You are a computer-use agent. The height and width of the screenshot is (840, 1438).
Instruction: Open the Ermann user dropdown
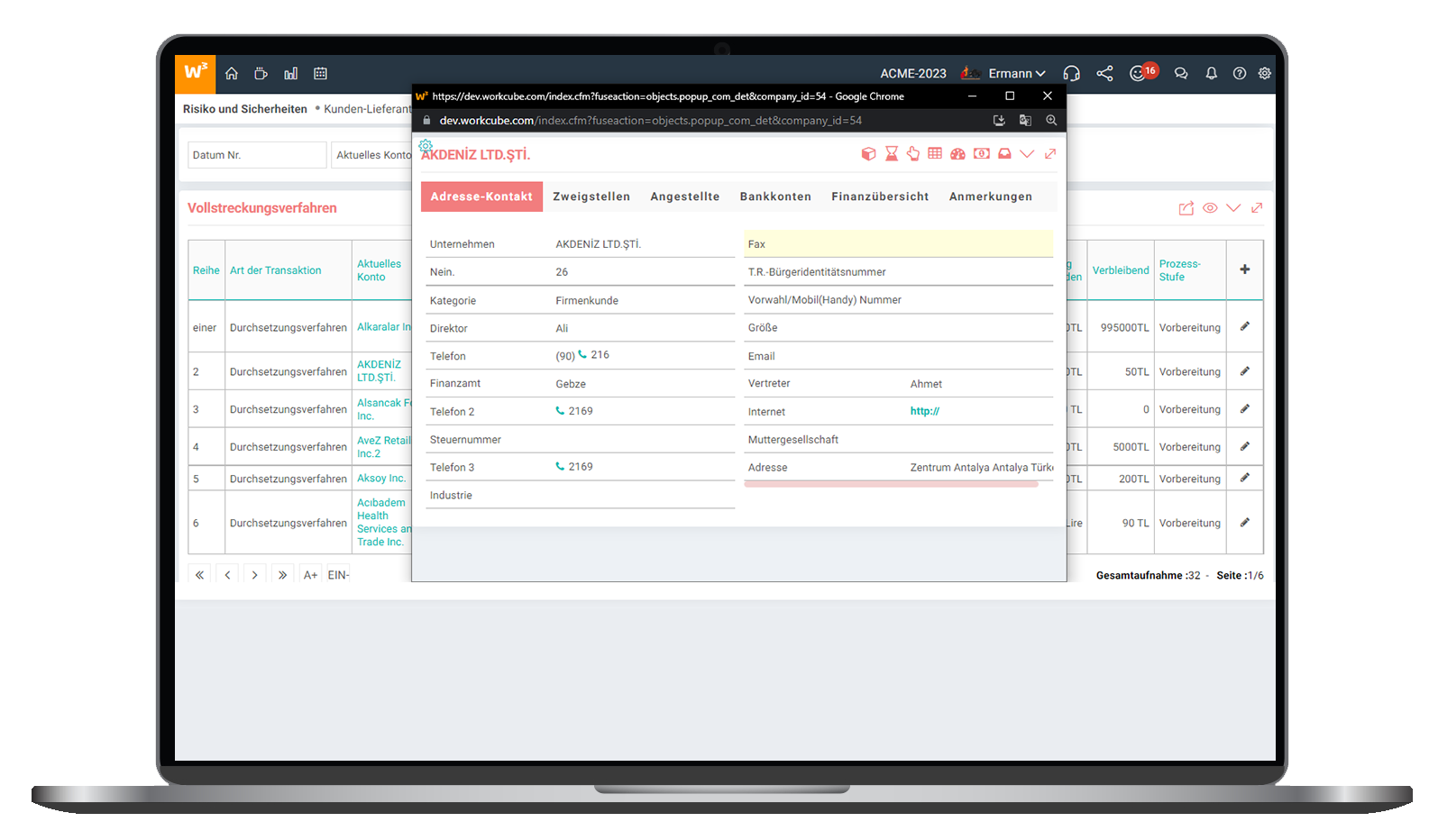[x=1016, y=74]
